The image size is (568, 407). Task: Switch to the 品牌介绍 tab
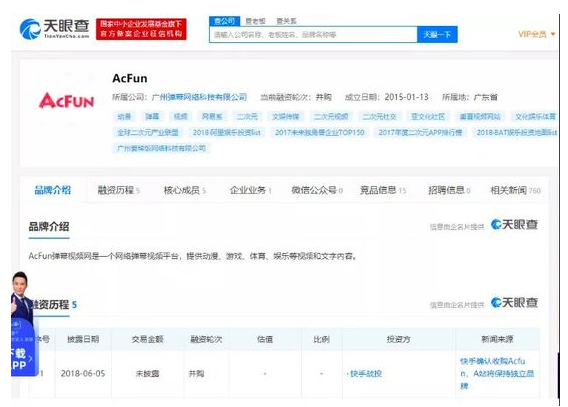pos(53,190)
